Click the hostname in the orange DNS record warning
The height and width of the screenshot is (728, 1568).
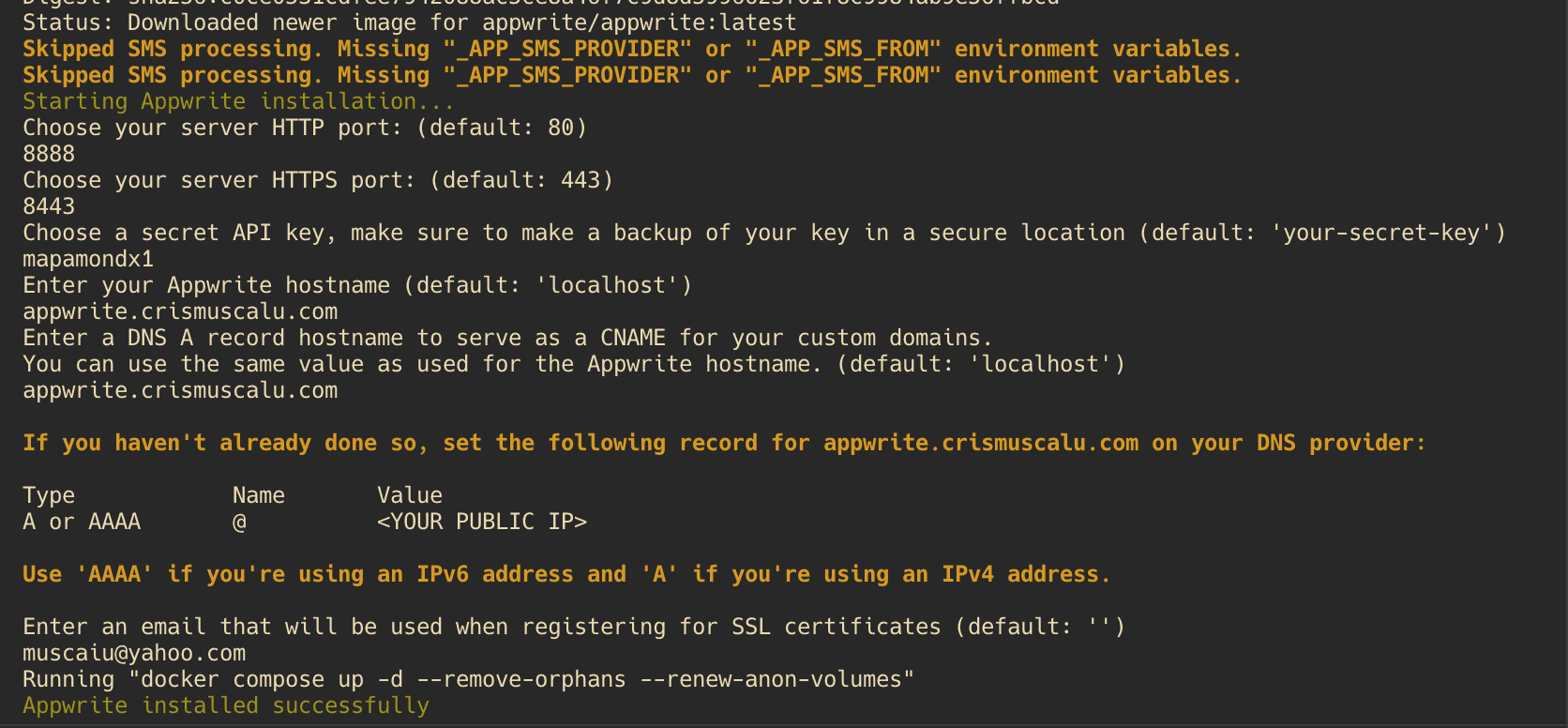pyautogui.click(x=981, y=443)
